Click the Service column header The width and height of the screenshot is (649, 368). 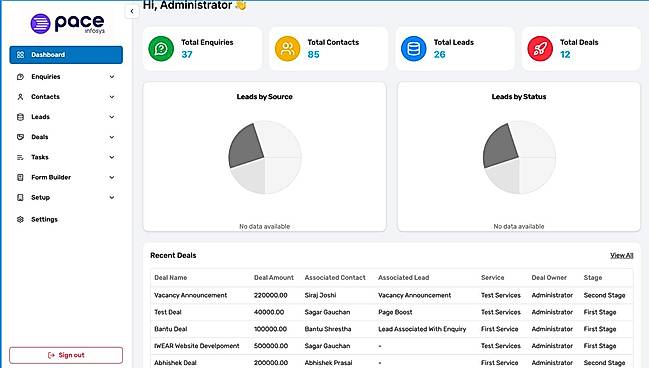(x=493, y=278)
